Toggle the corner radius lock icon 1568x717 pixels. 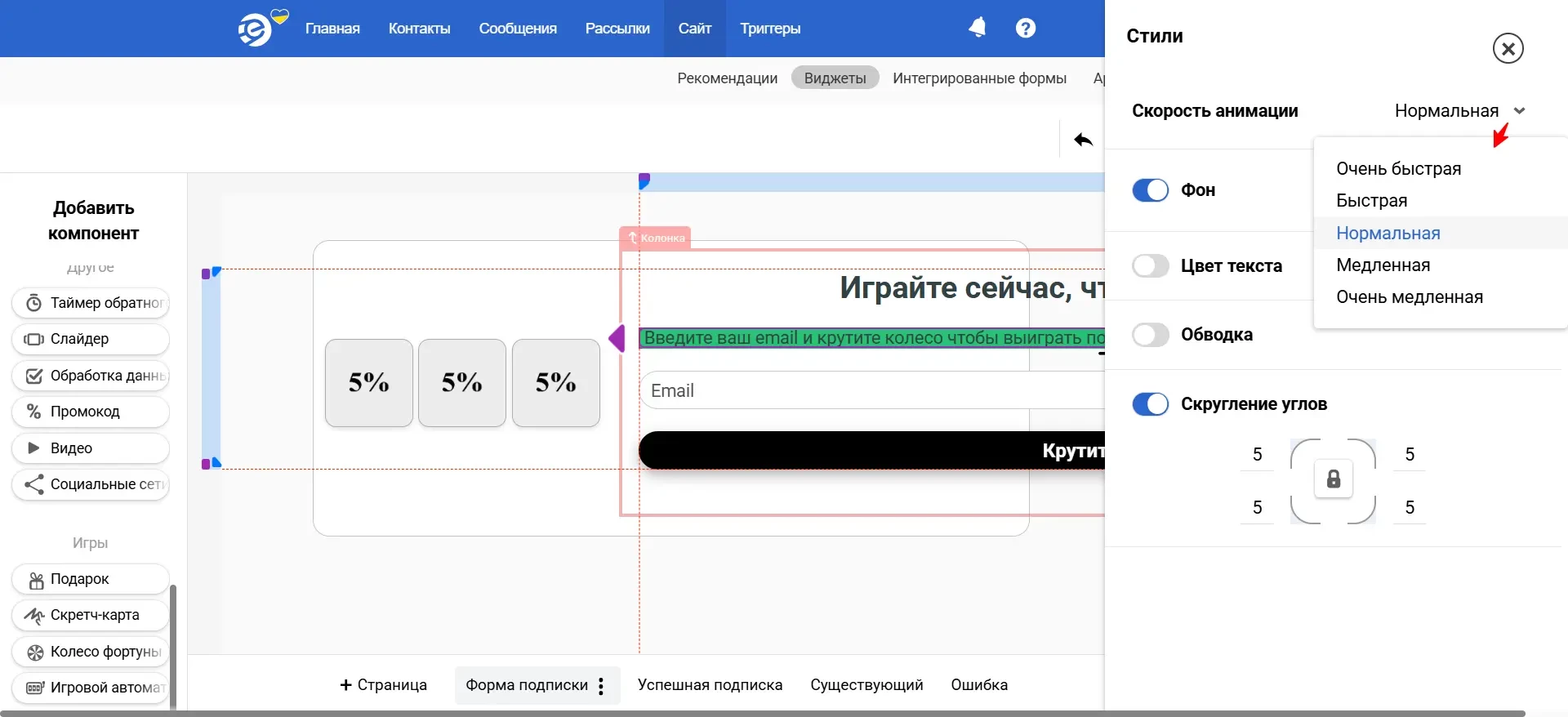click(1333, 479)
